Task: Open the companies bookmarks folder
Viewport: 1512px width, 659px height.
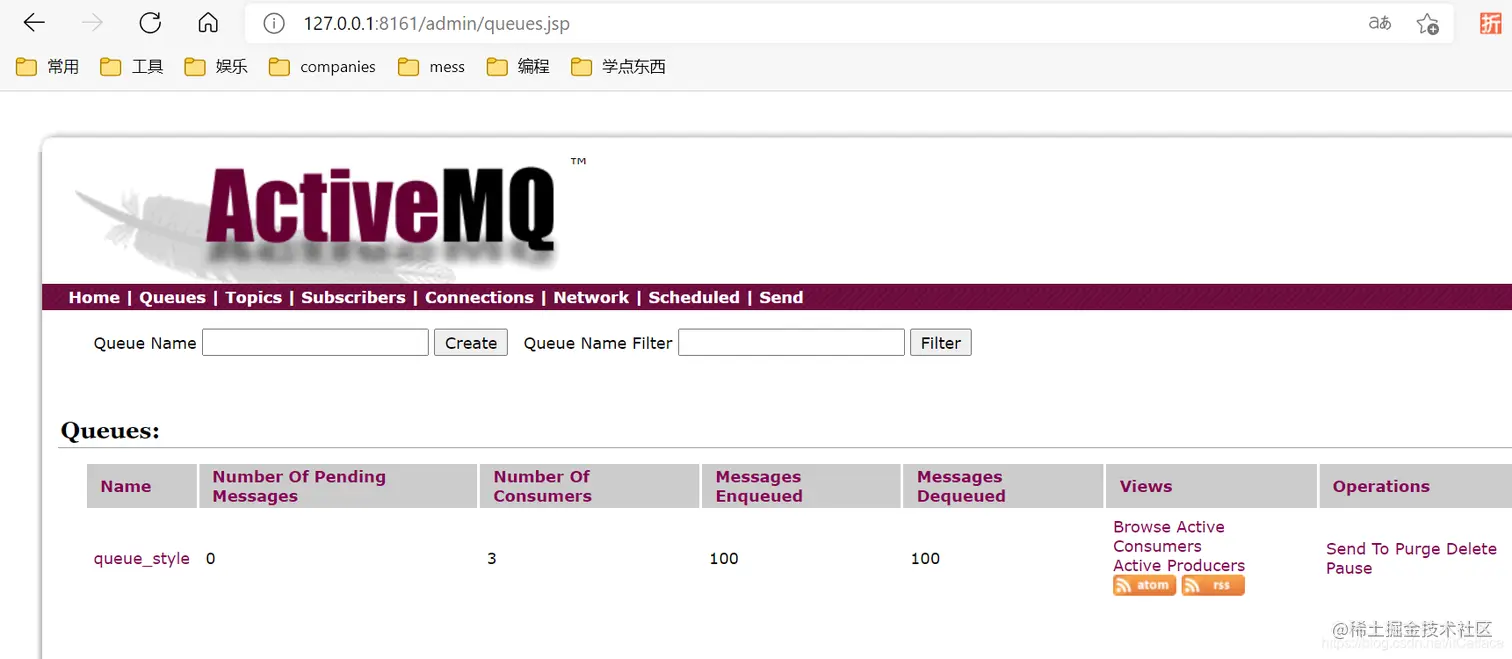Action: (x=322, y=67)
